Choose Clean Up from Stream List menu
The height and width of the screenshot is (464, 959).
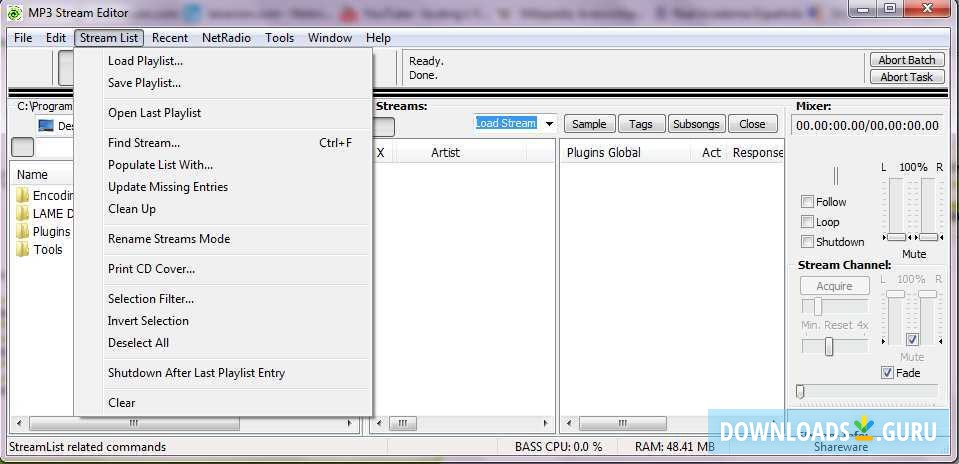(x=223, y=209)
